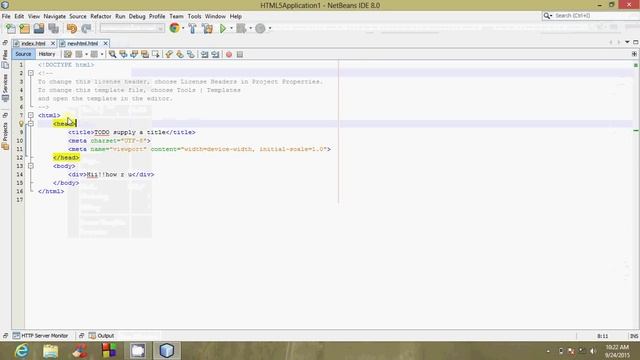Click the Debug Project icon
Image resolution: width=640 pixels, height=360 pixels.
tap(241, 28)
